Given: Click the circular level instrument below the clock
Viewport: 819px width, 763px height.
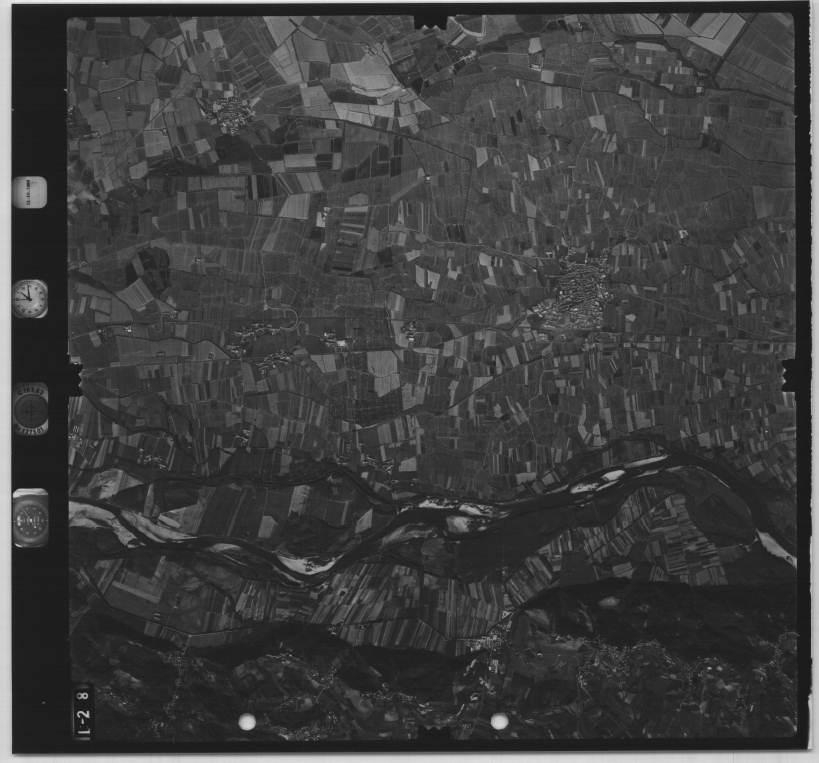Looking at the screenshot, I should pos(30,409).
